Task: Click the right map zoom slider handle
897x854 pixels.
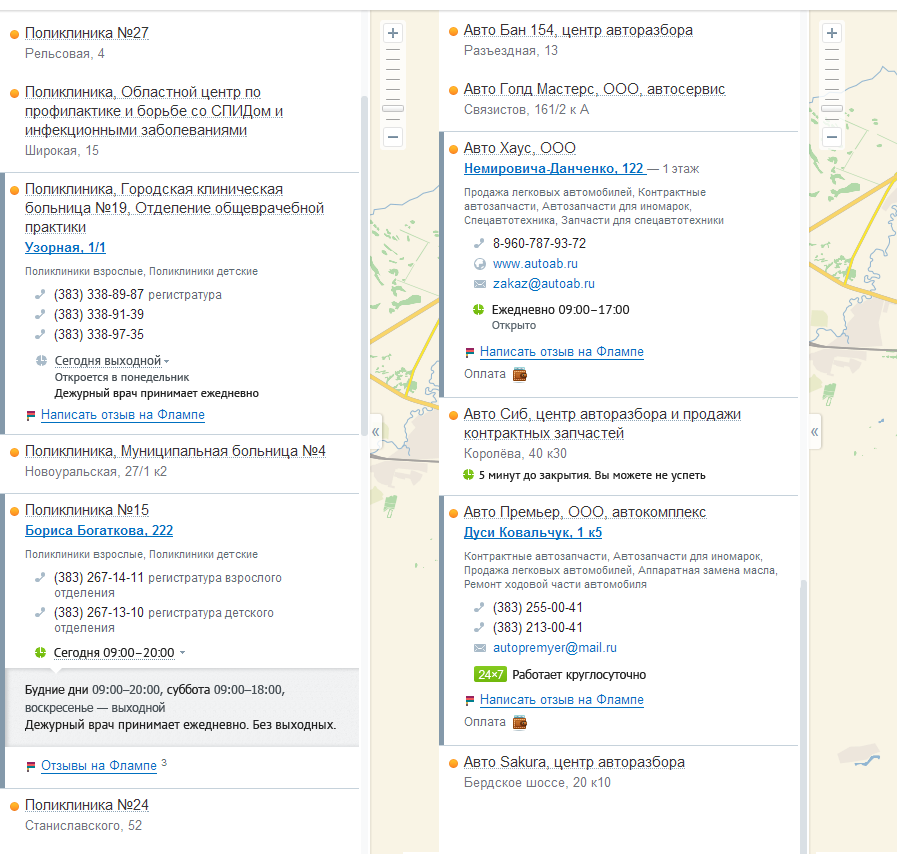Action: pyautogui.click(x=832, y=109)
